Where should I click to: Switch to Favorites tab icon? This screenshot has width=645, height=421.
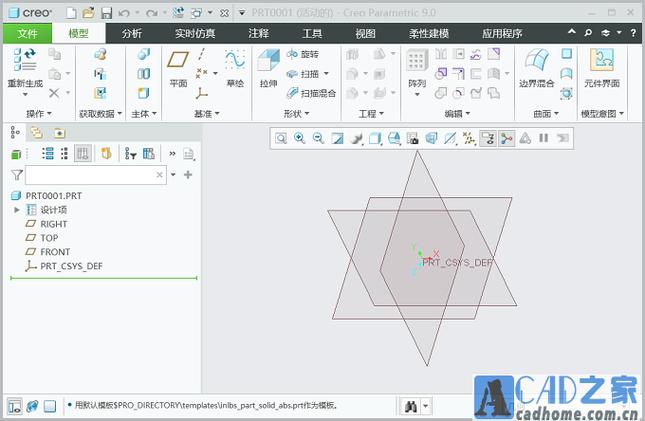(59, 133)
